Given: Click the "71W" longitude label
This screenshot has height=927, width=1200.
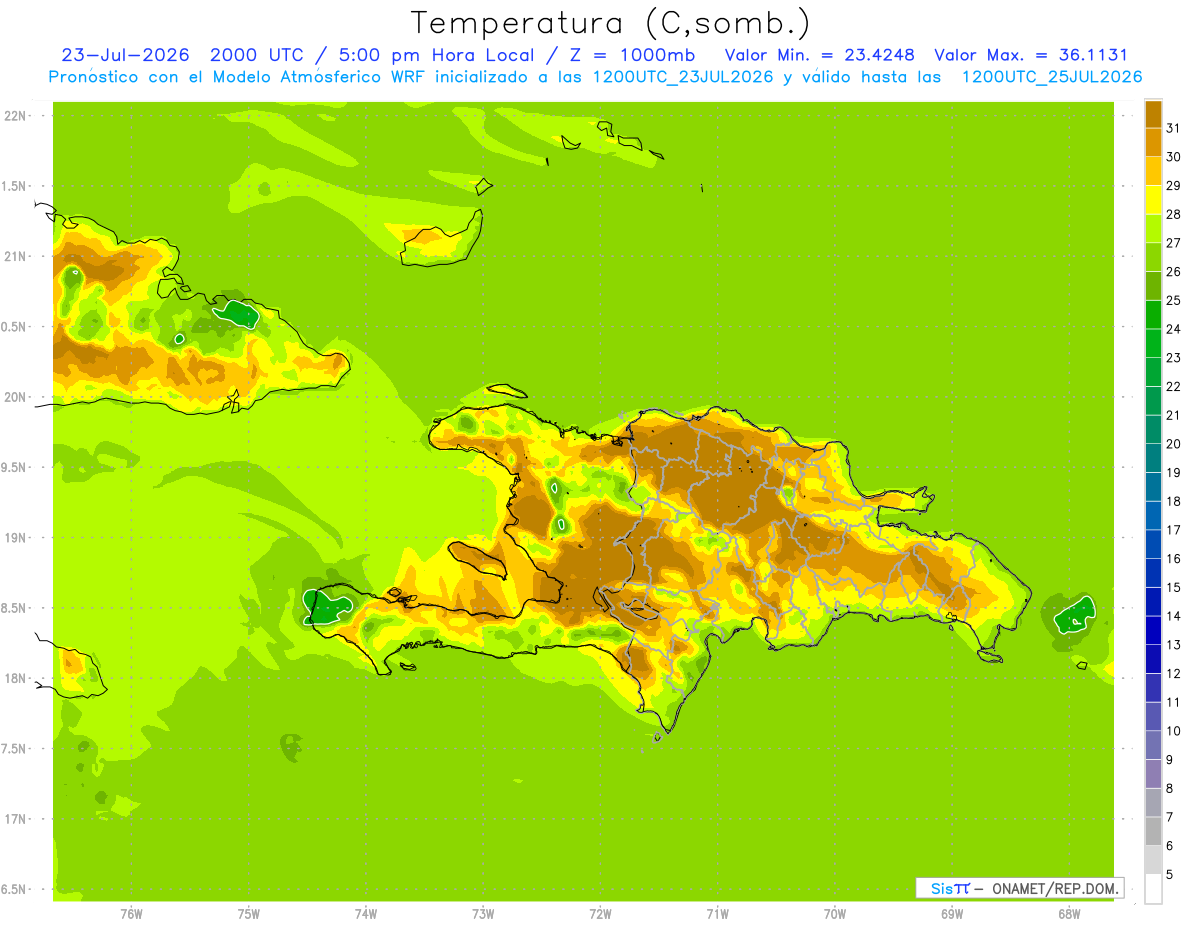Looking at the screenshot, I should point(717,914).
